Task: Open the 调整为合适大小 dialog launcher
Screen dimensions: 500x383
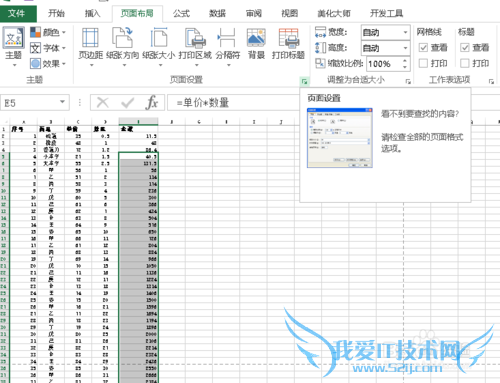Action: click(x=408, y=81)
